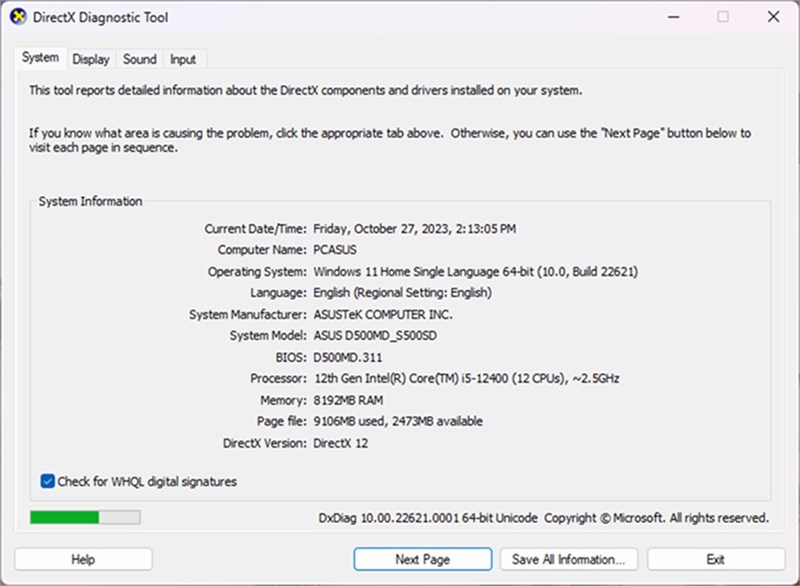This screenshot has height=586, width=800.
Task: Click Save All Information button
Action: [568, 559]
